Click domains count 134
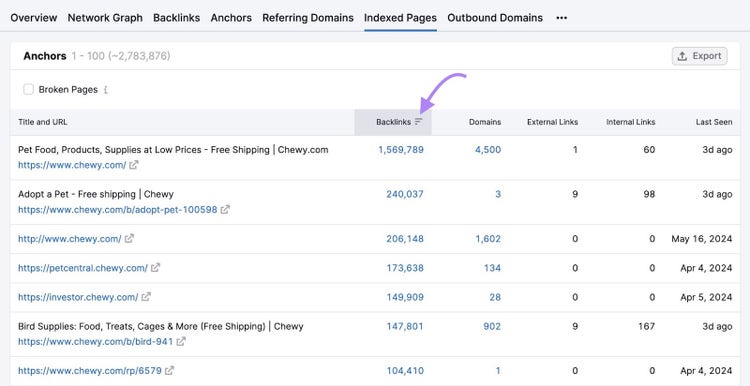Viewport: 750px width, 386px height. [492, 268]
